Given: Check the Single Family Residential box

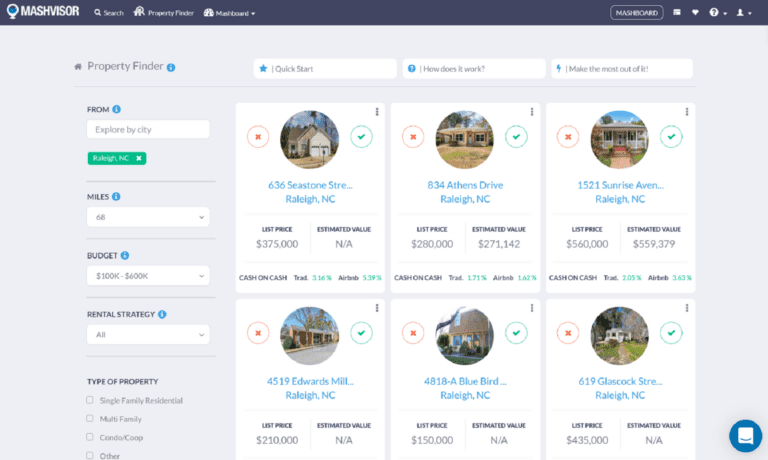Looking at the screenshot, I should click(90, 400).
